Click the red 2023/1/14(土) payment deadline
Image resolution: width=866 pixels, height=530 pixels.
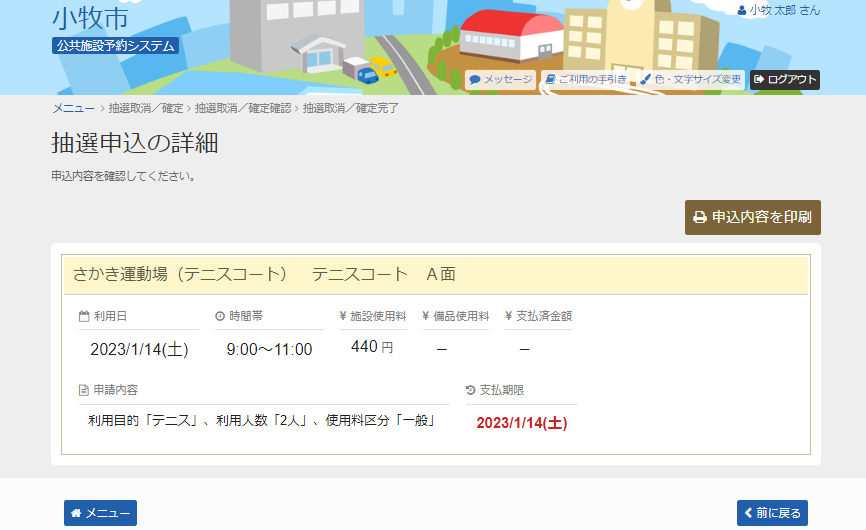tap(521, 423)
